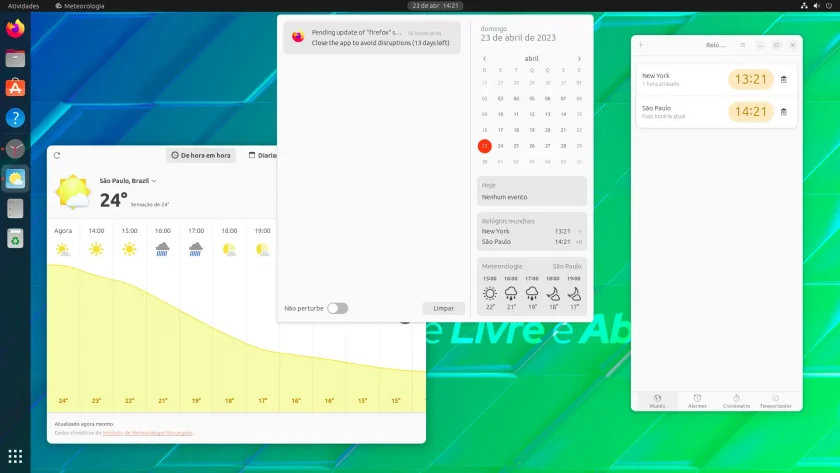The width and height of the screenshot is (840, 473).
Task: Switch to the Alarmes tab
Action: pyautogui.click(x=697, y=401)
